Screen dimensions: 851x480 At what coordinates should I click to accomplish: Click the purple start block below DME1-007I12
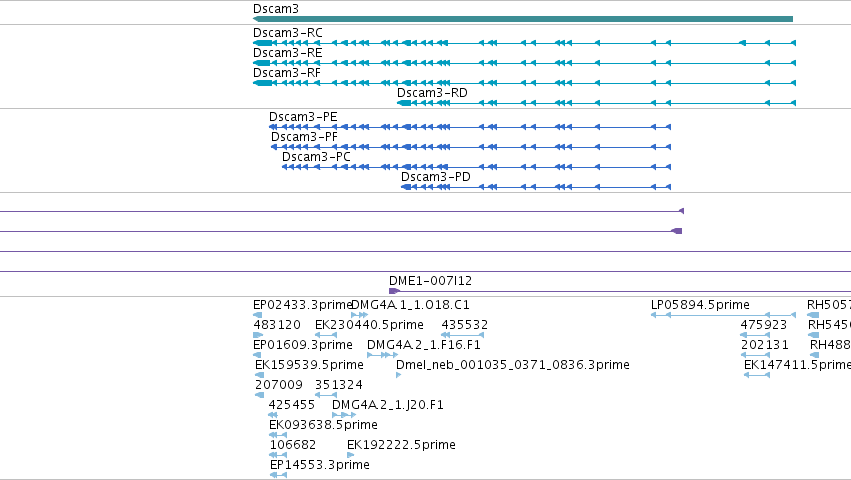(394, 292)
